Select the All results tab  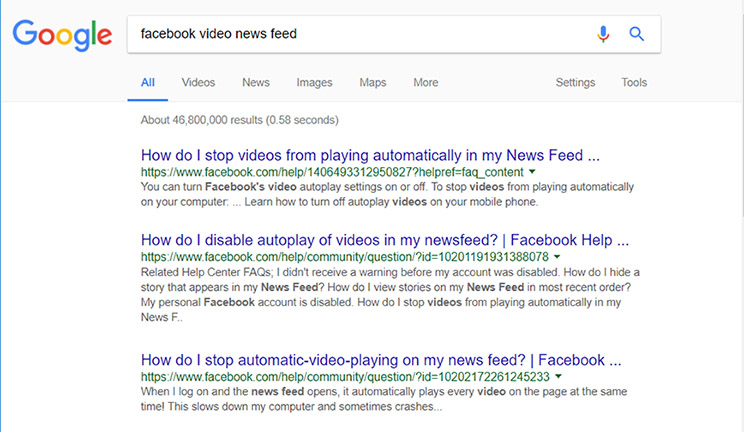148,83
